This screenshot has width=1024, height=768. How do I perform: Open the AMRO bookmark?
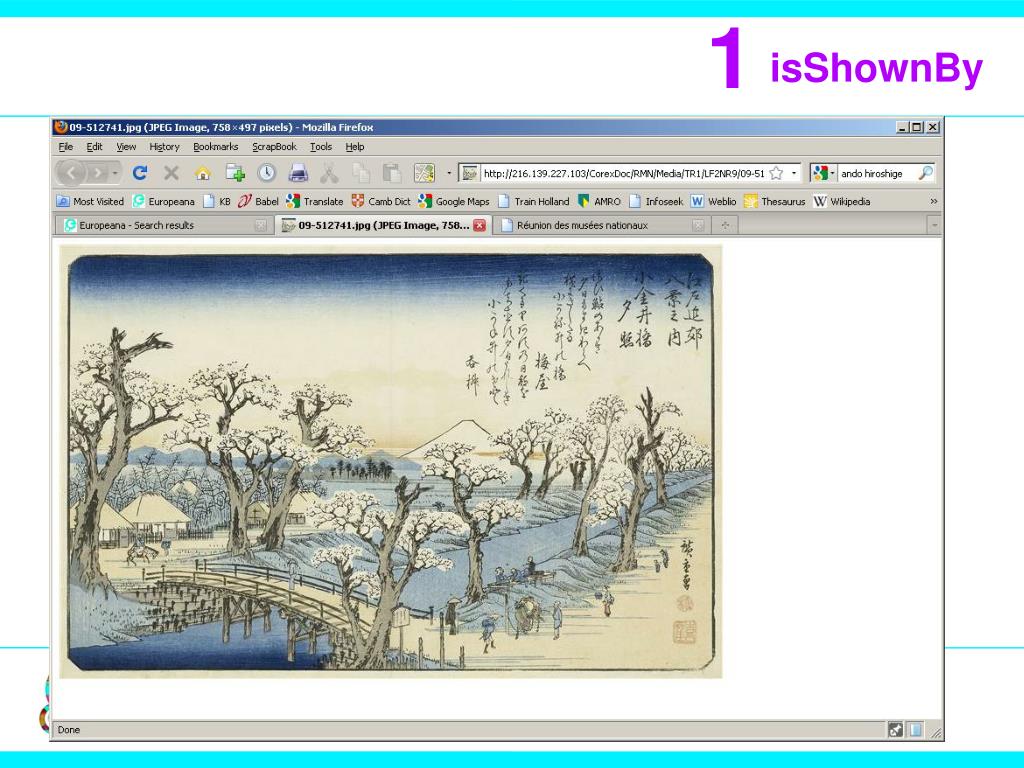pos(599,201)
